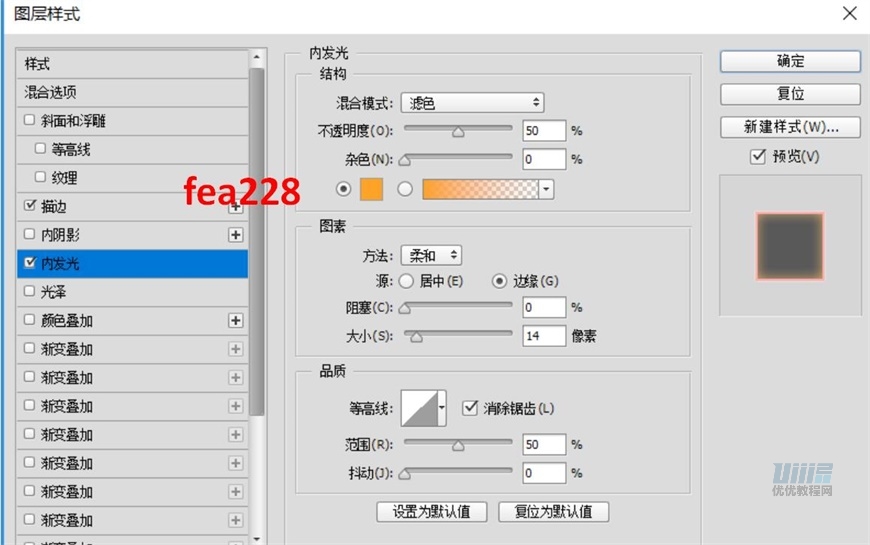Image resolution: width=870 pixels, height=545 pixels.
Task: Open the 等高线 contour thumbnail picker
Action: 419,408
